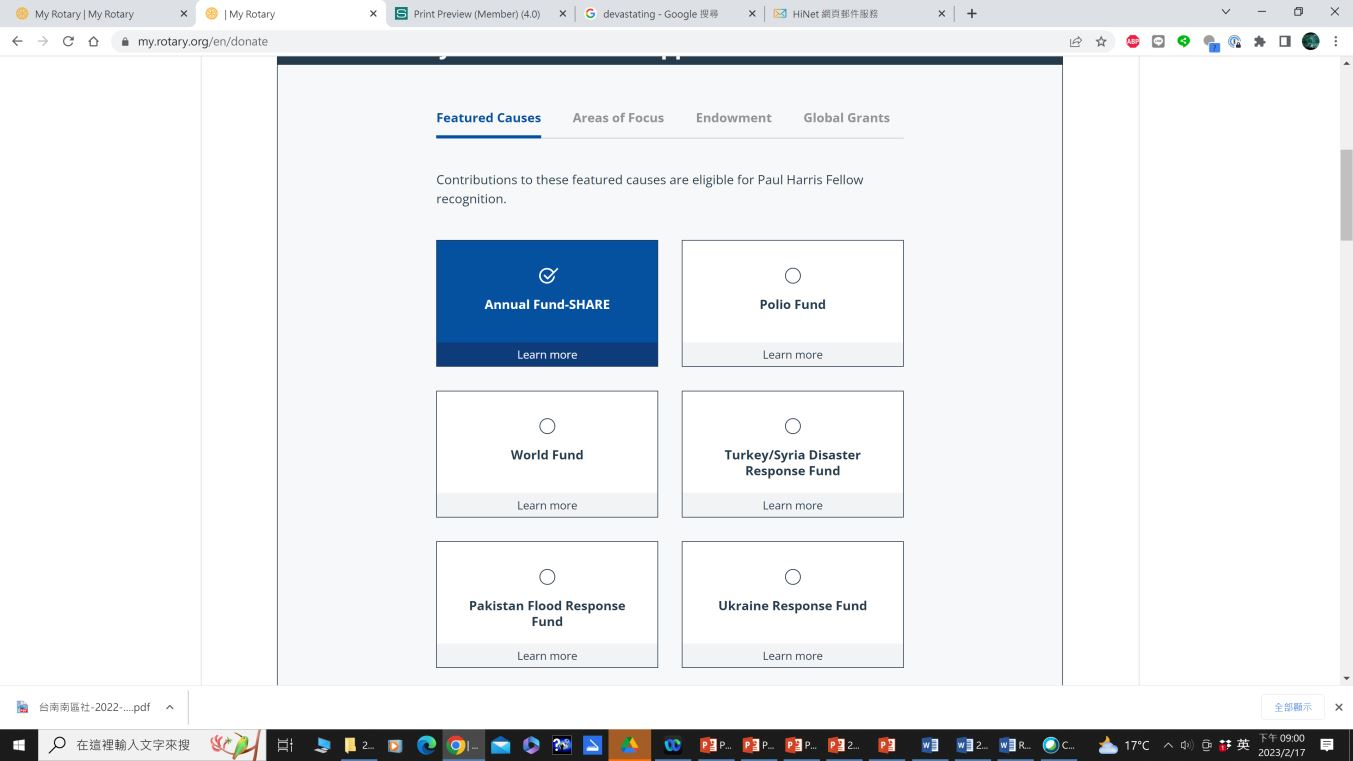Open the Mail app from the taskbar

pos(500,745)
